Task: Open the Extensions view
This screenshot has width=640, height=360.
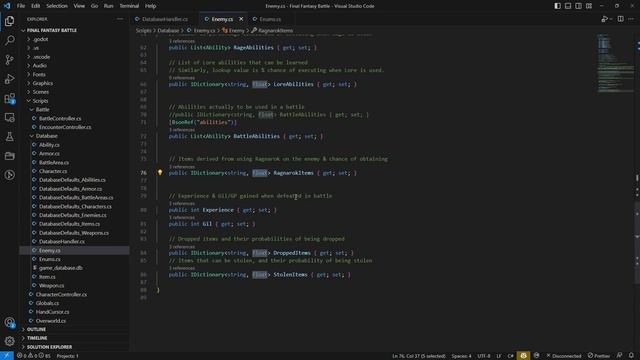Action: (9, 98)
